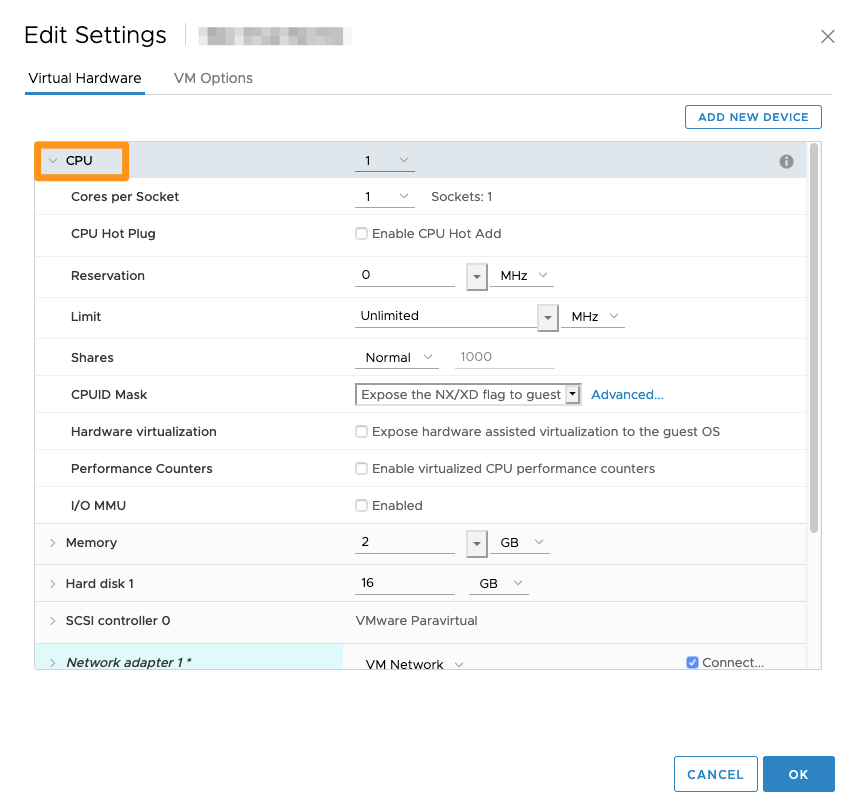
Task: Close the Edit Settings dialog
Action: coord(827,37)
